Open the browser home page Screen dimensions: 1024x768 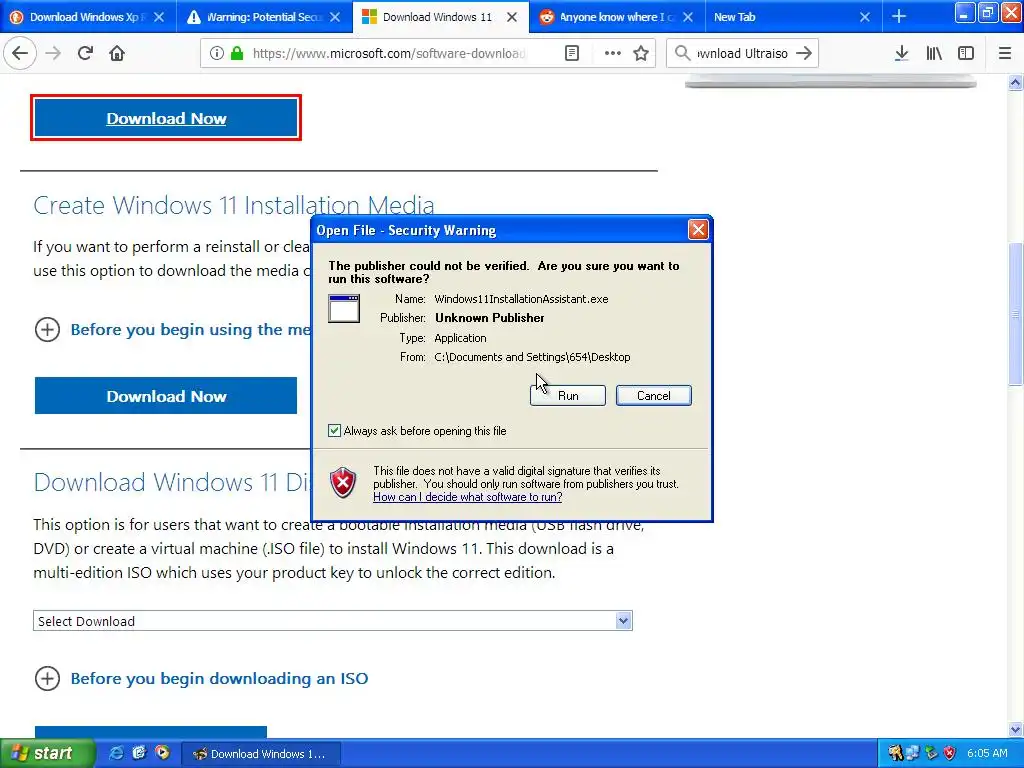117,54
